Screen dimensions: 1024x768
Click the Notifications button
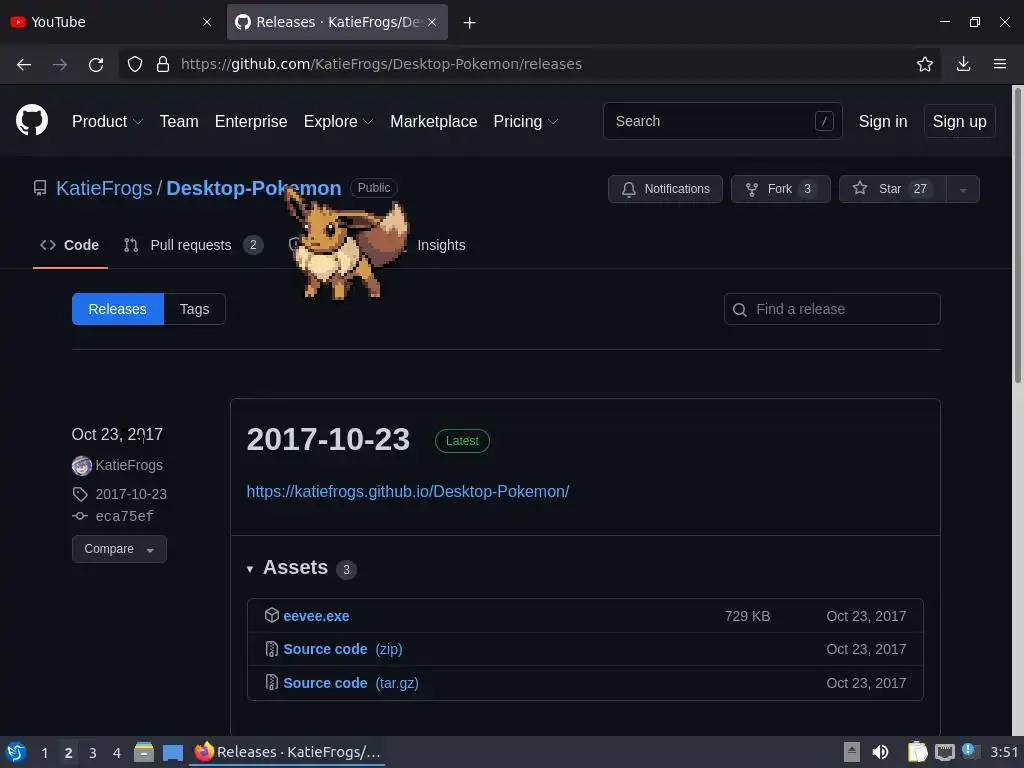click(665, 189)
